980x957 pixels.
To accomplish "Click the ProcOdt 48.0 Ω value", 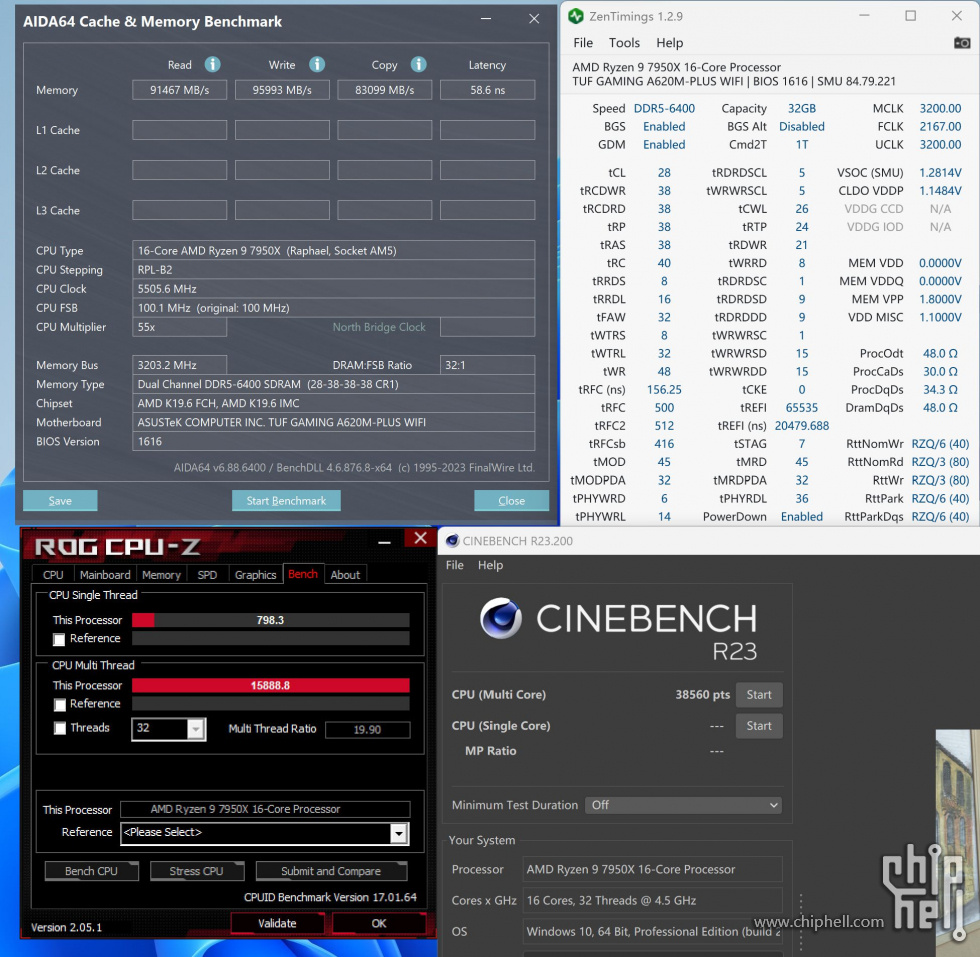I will pyautogui.click(x=939, y=353).
